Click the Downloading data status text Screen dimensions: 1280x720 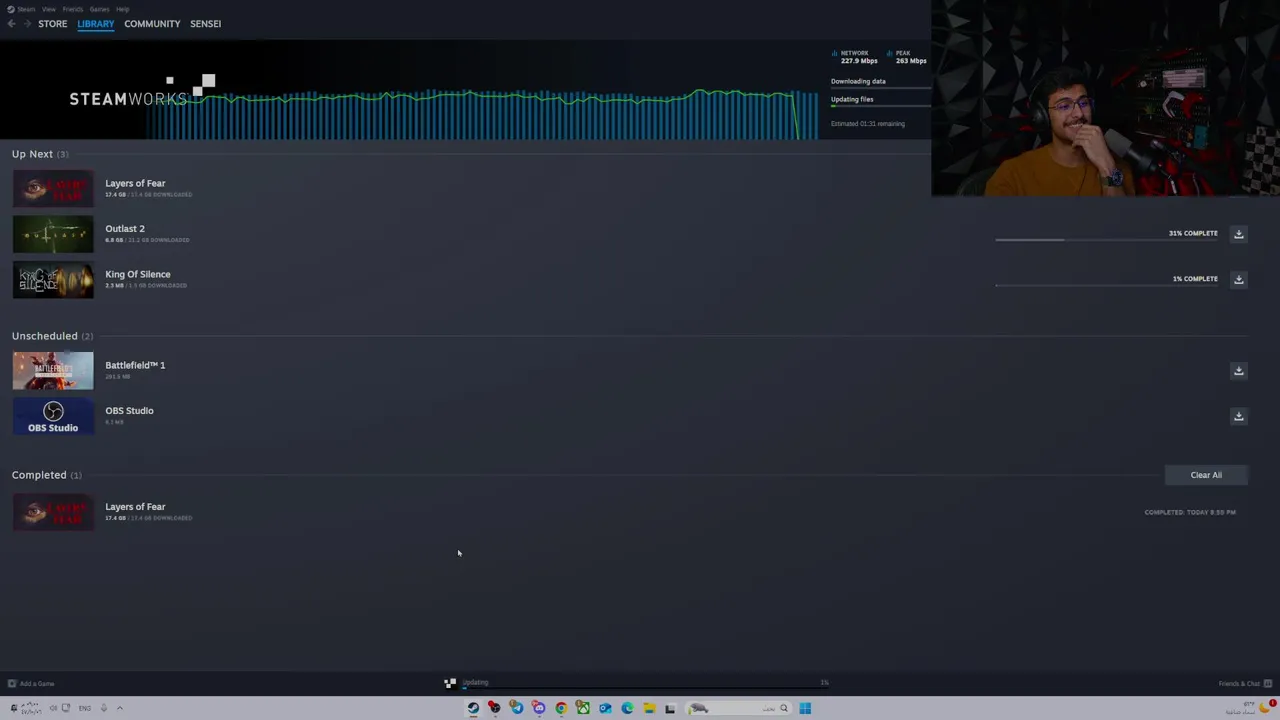coord(858,82)
